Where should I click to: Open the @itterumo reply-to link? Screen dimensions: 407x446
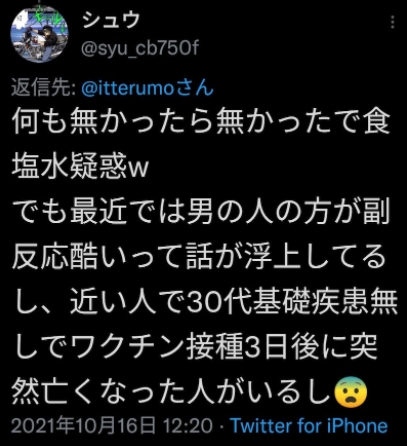[128, 88]
